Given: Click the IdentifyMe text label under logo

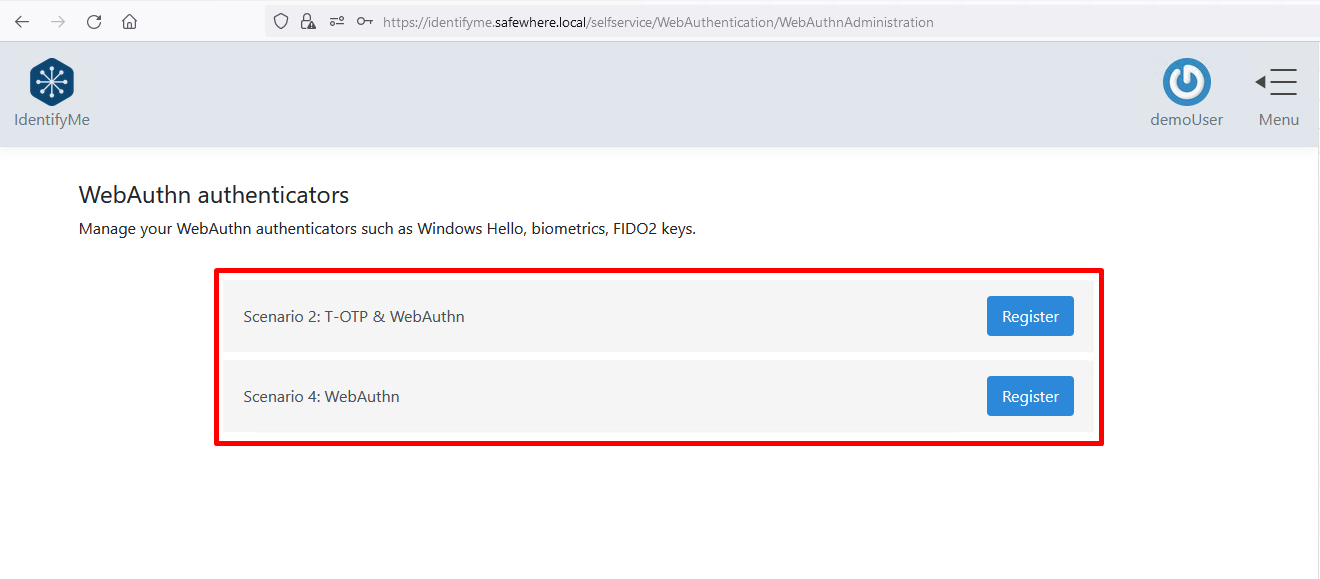Looking at the screenshot, I should [x=52, y=120].
